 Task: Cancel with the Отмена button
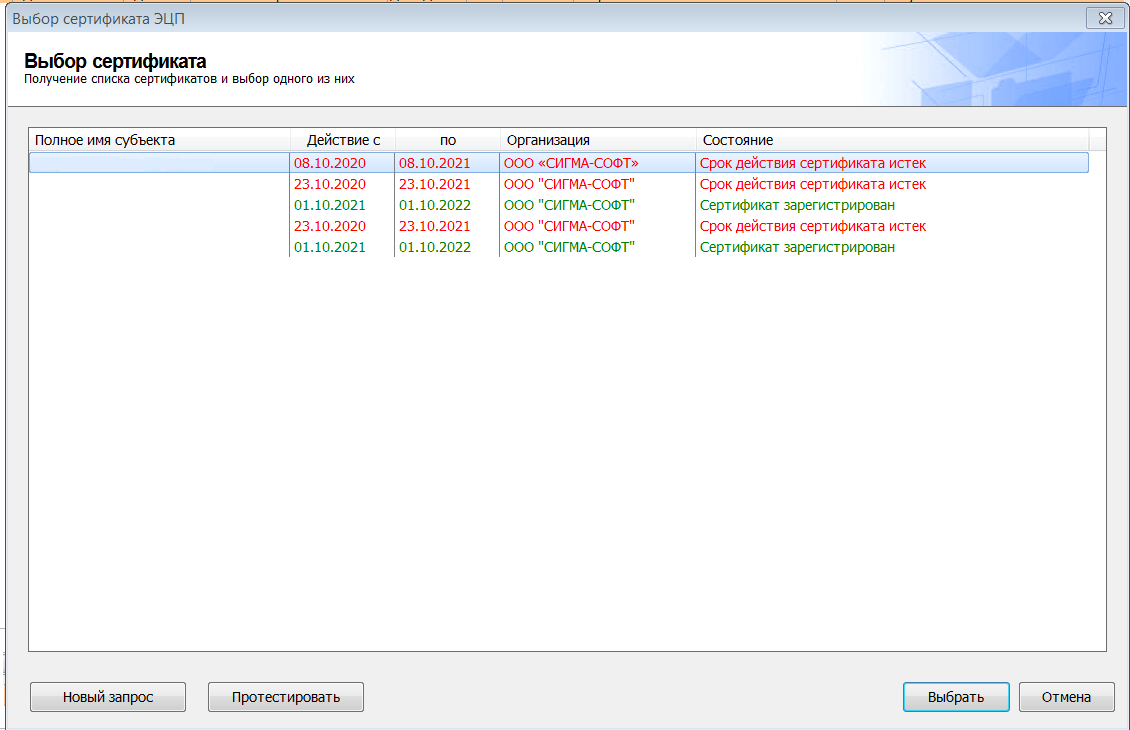point(1066,697)
